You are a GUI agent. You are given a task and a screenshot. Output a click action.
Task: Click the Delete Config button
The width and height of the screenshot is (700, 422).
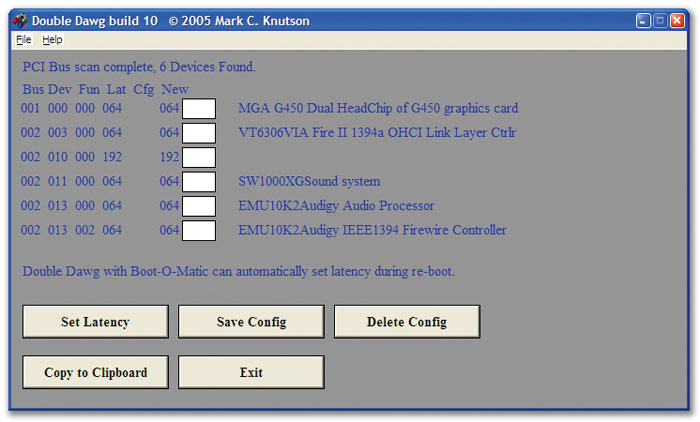[x=407, y=322]
